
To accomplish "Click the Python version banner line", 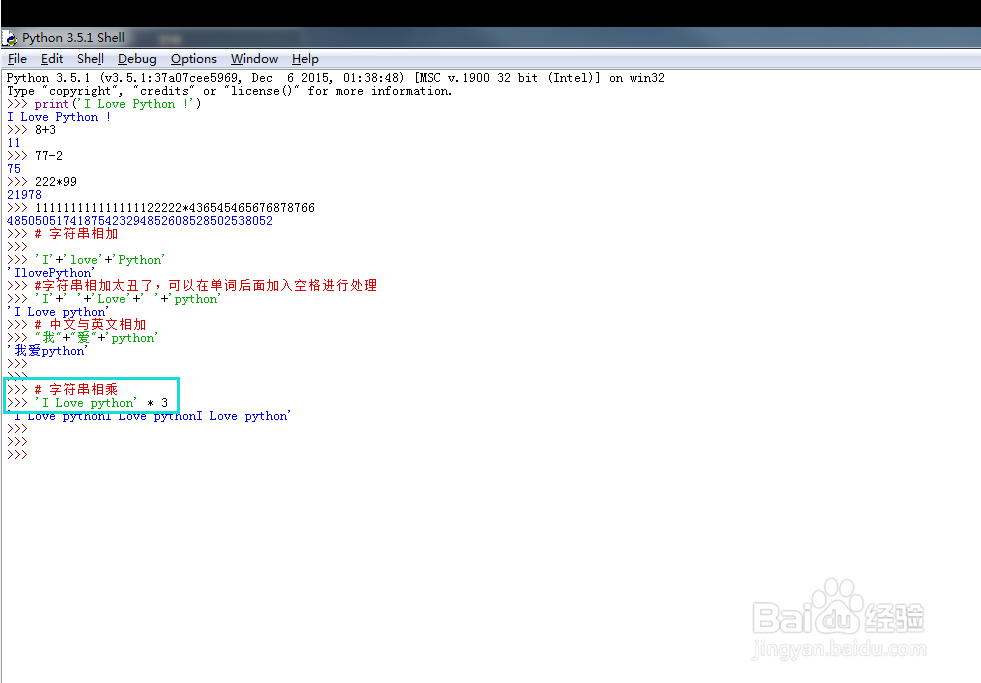I will point(335,78).
